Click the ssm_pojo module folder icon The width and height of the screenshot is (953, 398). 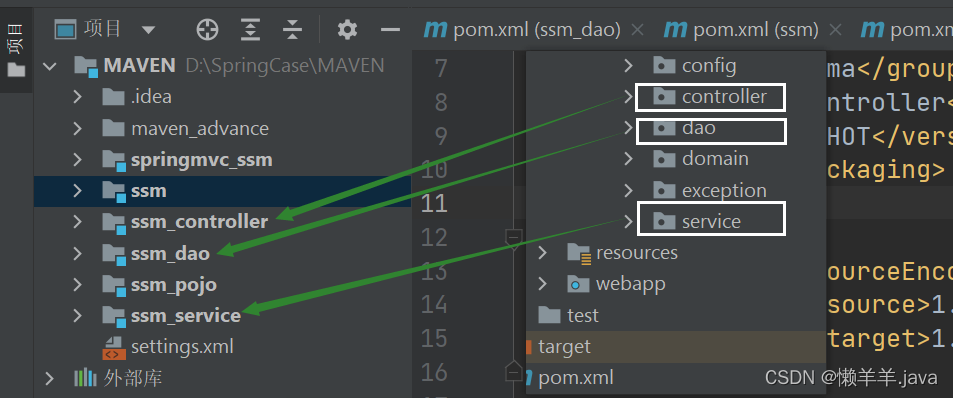[x=114, y=284]
